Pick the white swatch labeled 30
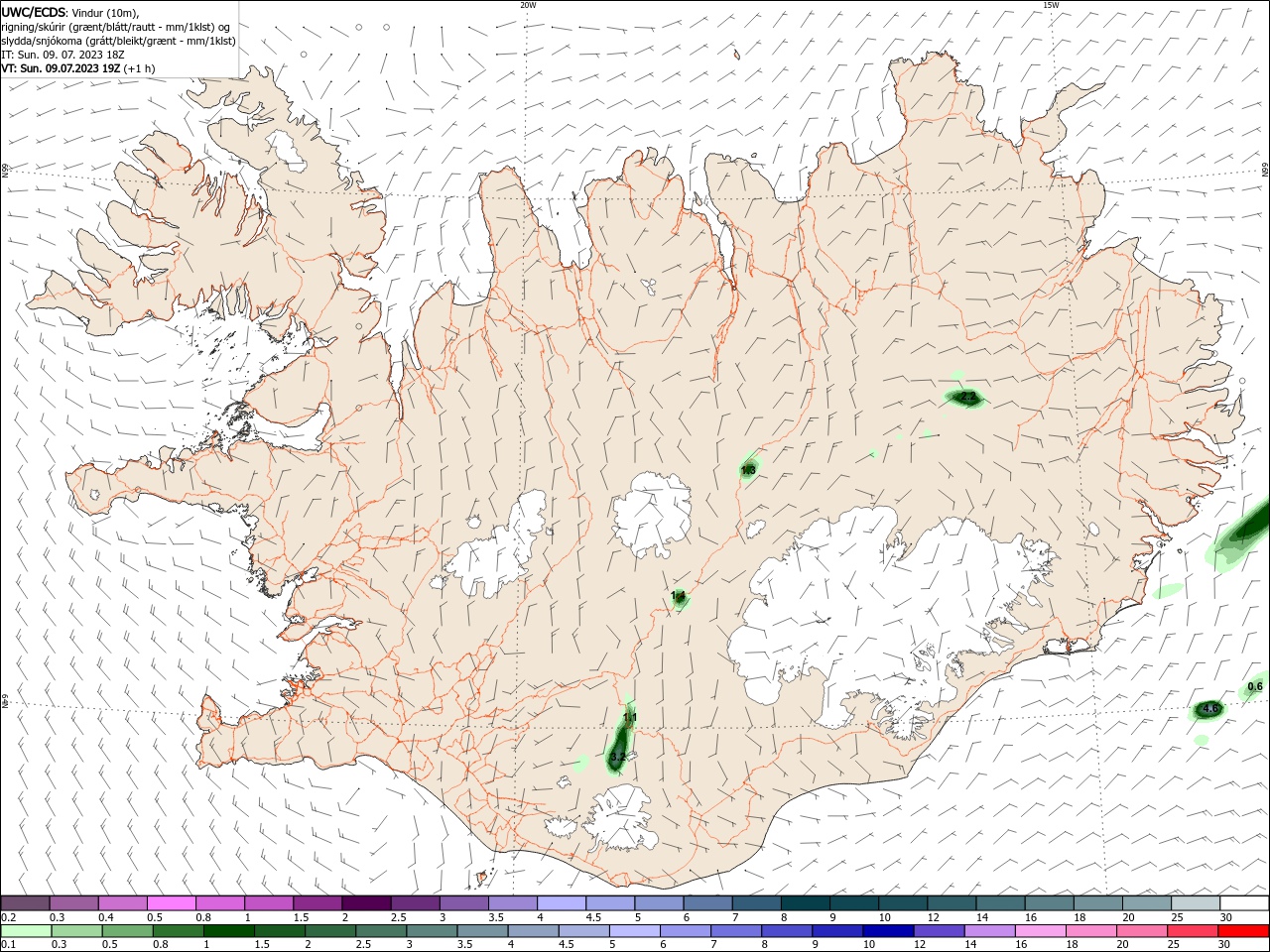 pyautogui.click(x=1244, y=903)
